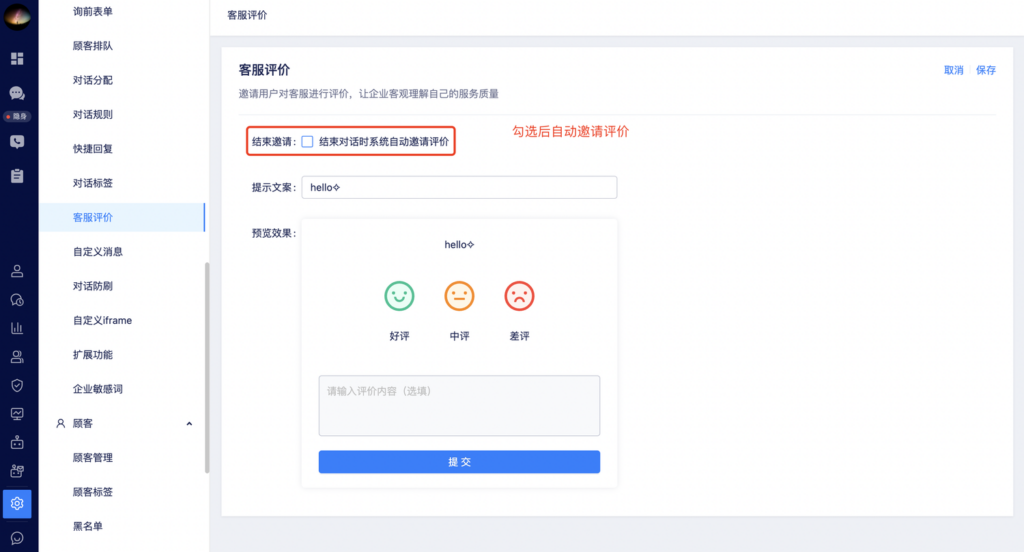The width and height of the screenshot is (1024, 552).
Task: Click the 提示文案 text input field
Action: 459,188
